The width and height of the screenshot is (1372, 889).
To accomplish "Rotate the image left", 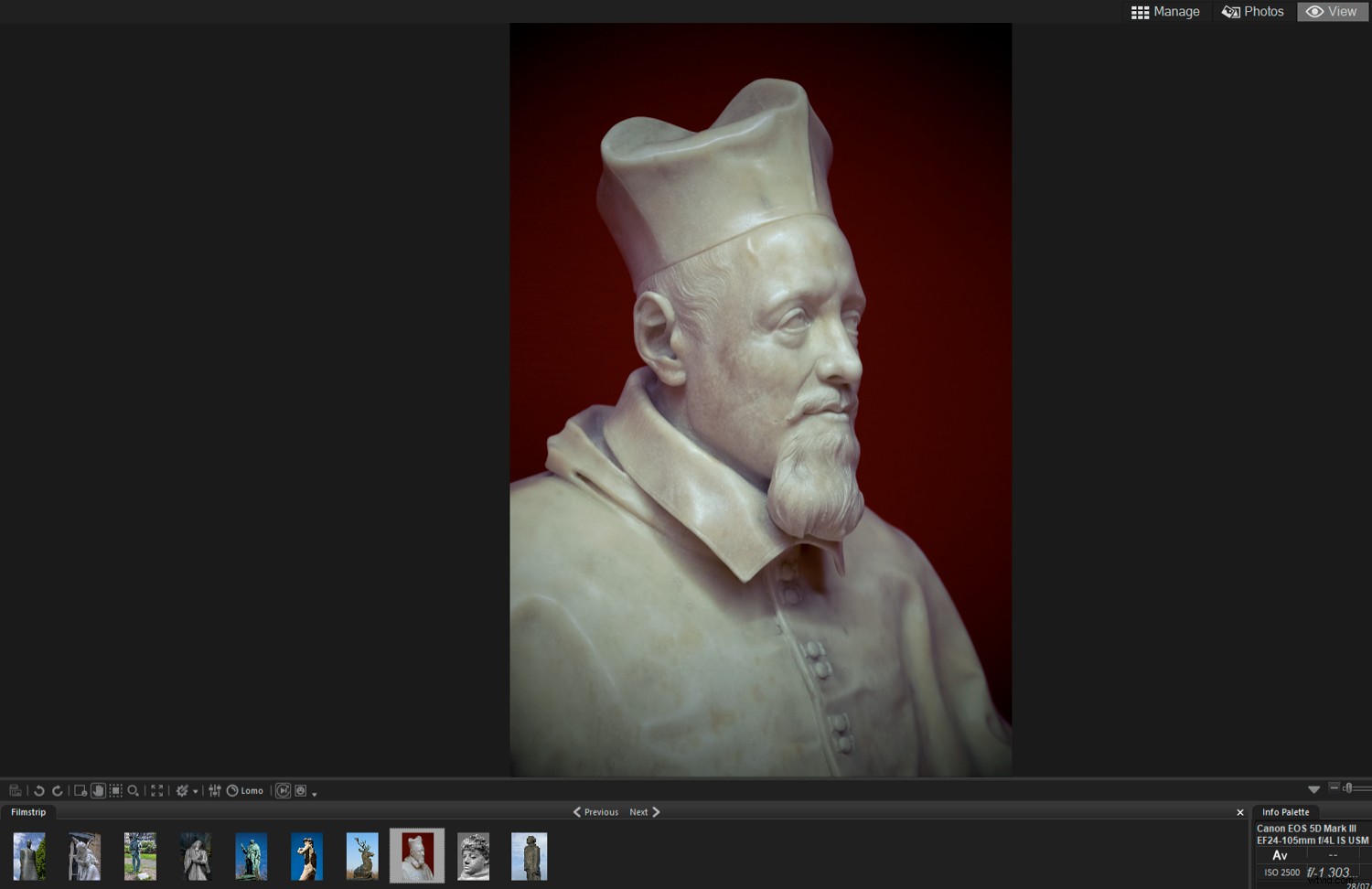I will (x=39, y=791).
